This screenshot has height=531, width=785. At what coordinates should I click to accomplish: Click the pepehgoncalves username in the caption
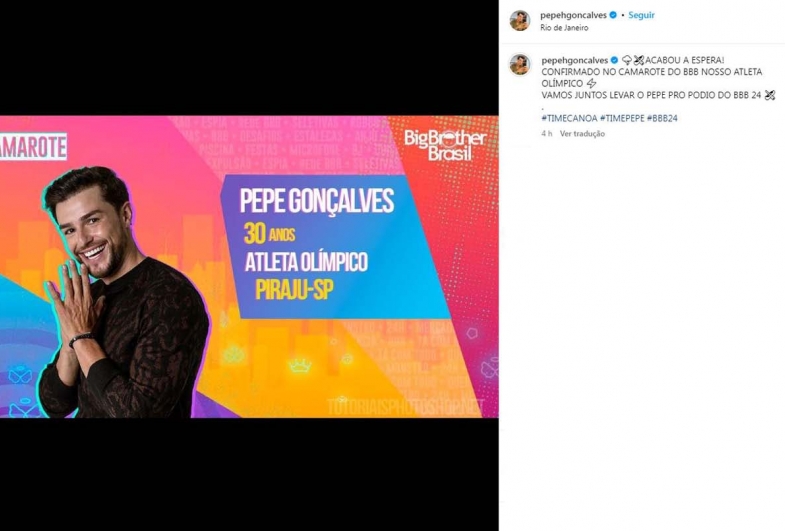click(x=575, y=60)
